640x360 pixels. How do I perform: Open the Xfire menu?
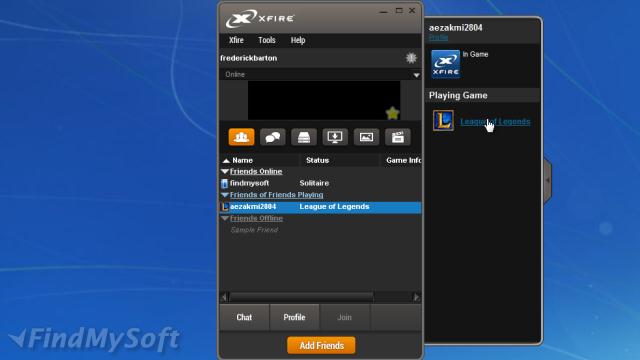tap(236, 40)
